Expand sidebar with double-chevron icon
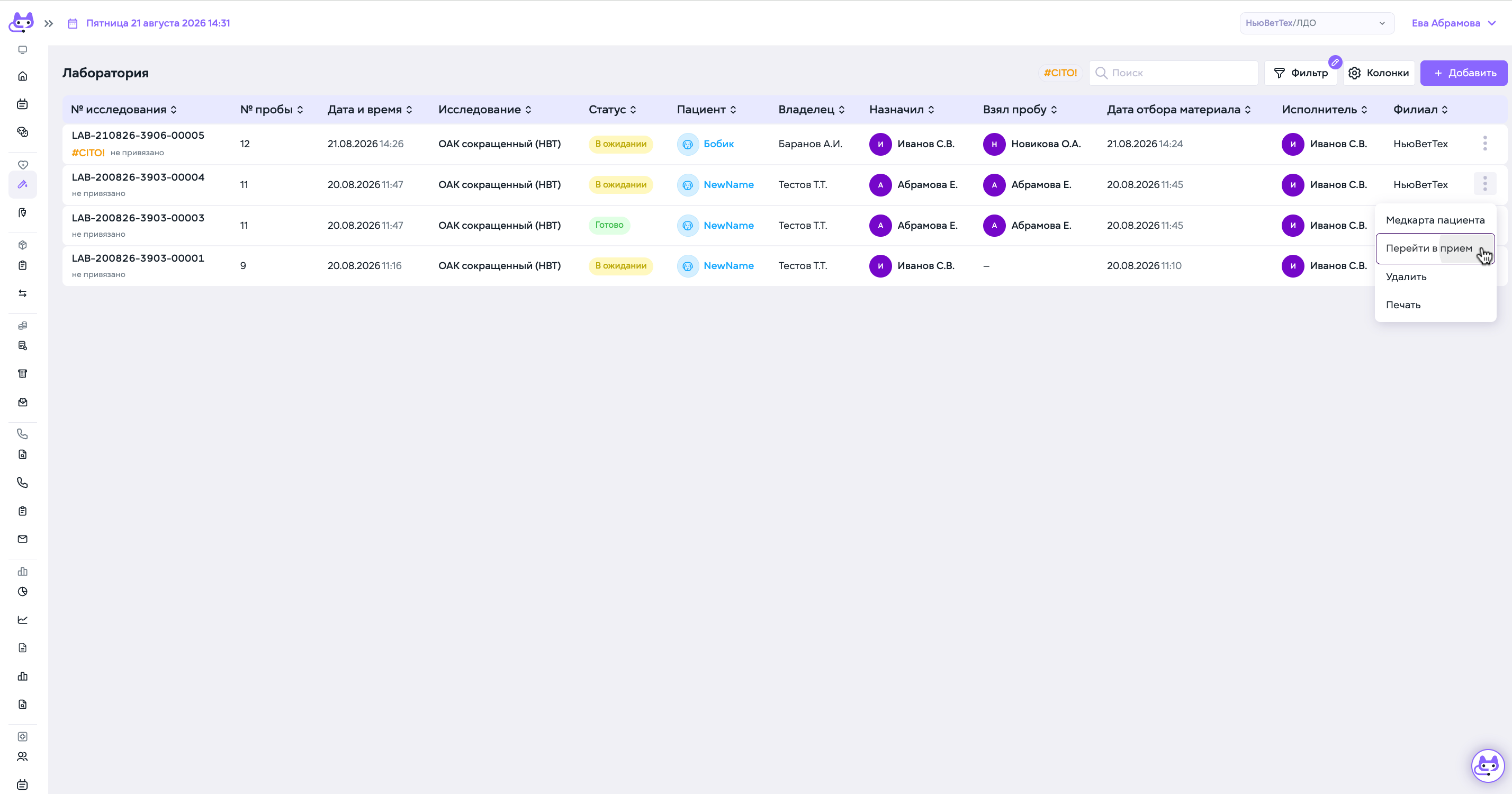The image size is (1512, 794). tap(49, 23)
